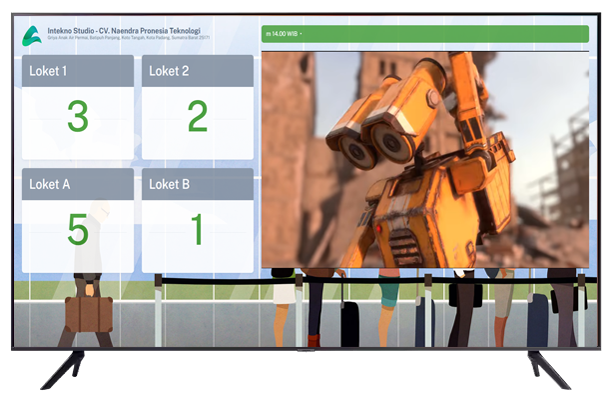Image resolution: width=612 pixels, height=399 pixels.
Task: Click the TV's right stand leg
Action: pyautogui.click(x=549, y=369)
